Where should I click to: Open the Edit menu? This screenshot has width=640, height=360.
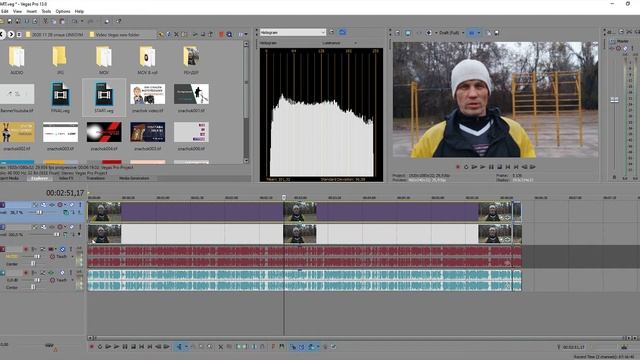(x=4, y=11)
